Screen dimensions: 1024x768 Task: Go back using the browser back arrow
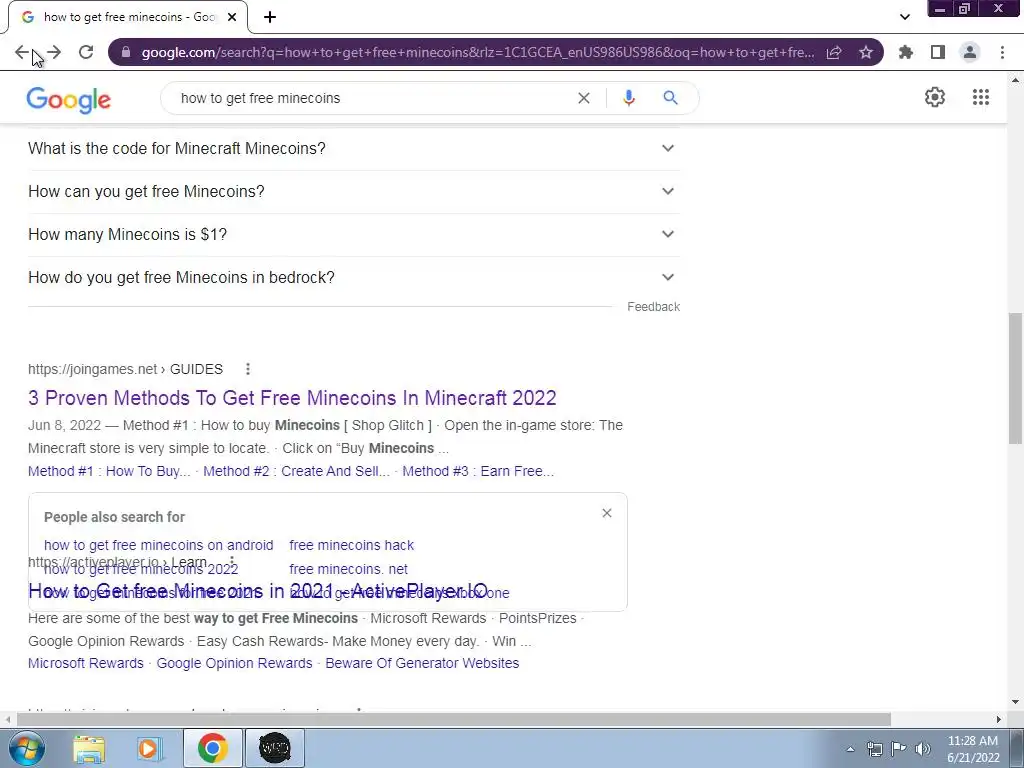point(22,52)
